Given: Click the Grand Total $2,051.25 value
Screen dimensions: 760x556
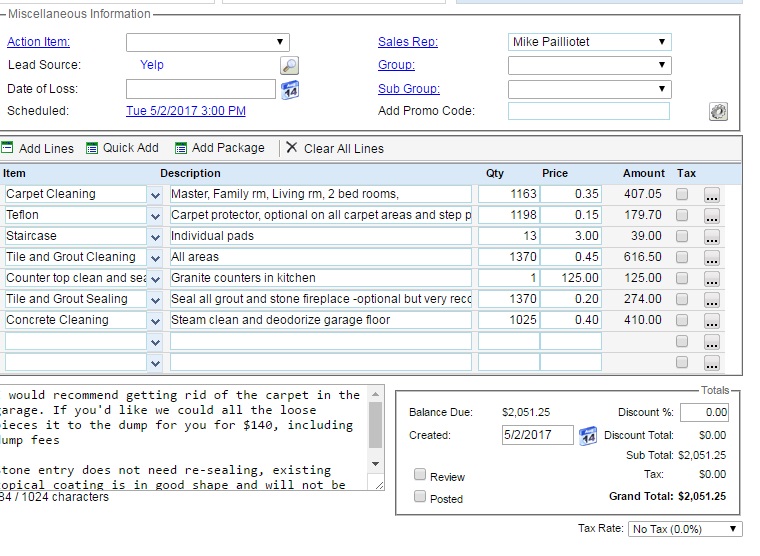Looking at the screenshot, I should click(702, 496).
